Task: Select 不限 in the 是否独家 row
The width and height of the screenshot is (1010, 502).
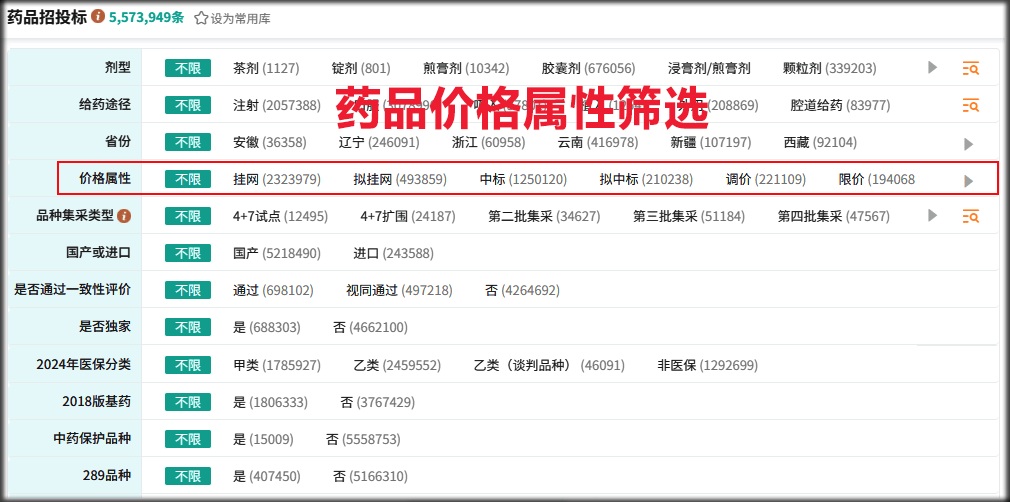Action: click(188, 327)
